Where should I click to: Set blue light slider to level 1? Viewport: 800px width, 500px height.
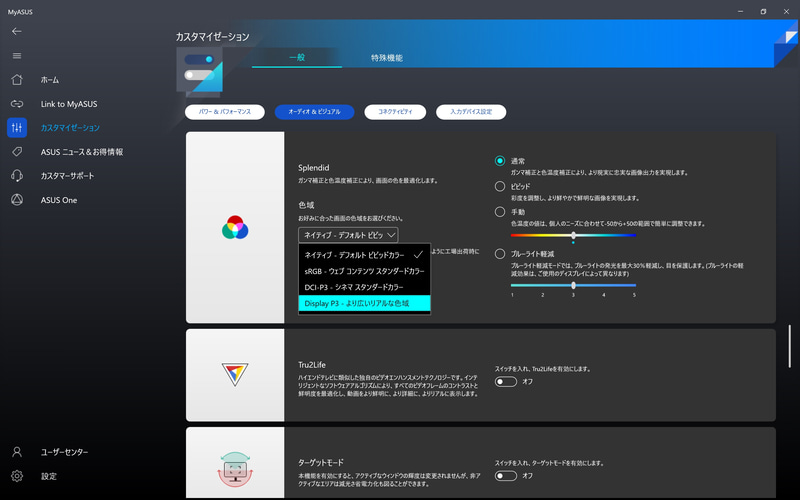point(512,286)
